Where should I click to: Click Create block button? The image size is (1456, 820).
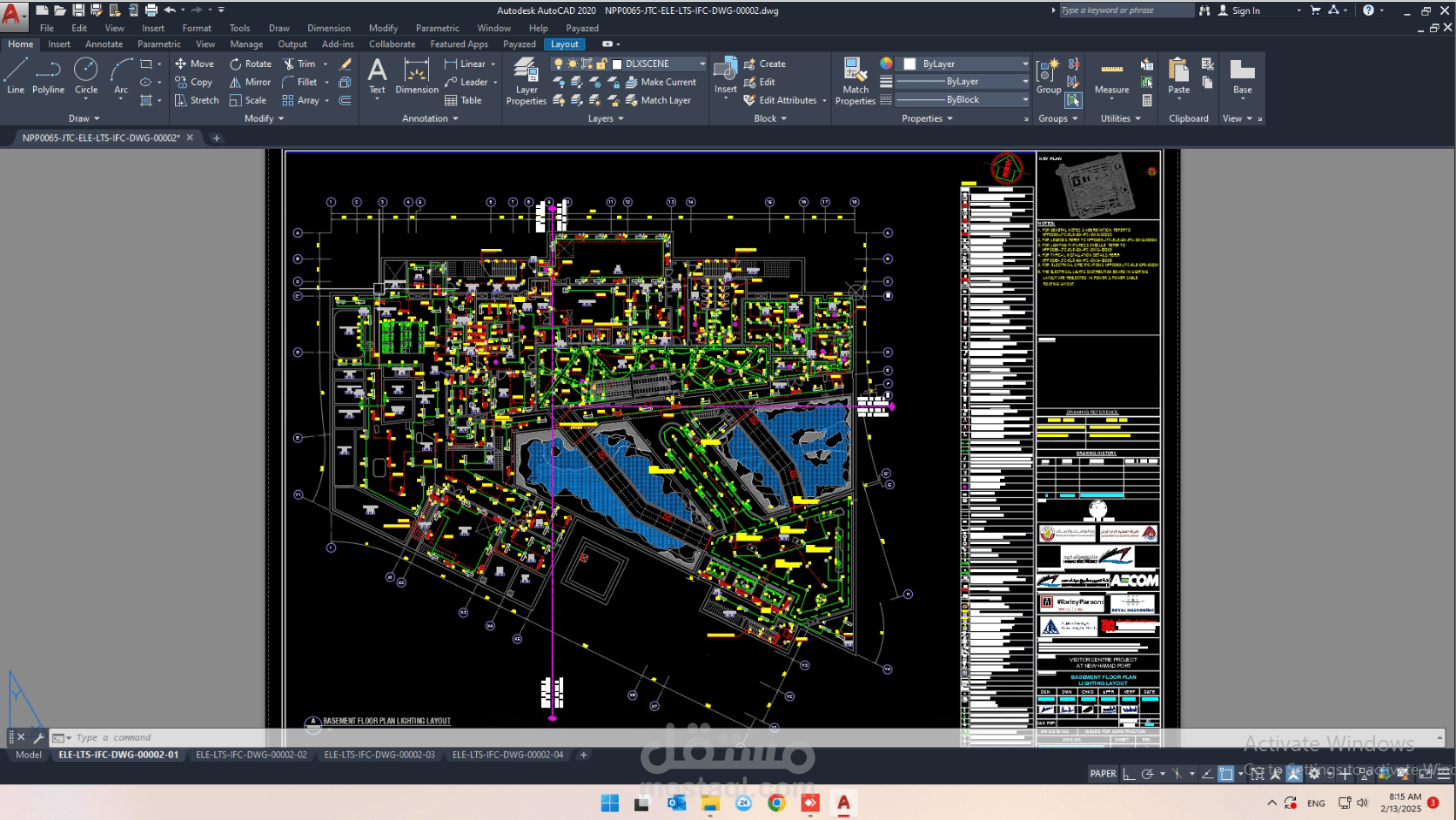tap(765, 64)
